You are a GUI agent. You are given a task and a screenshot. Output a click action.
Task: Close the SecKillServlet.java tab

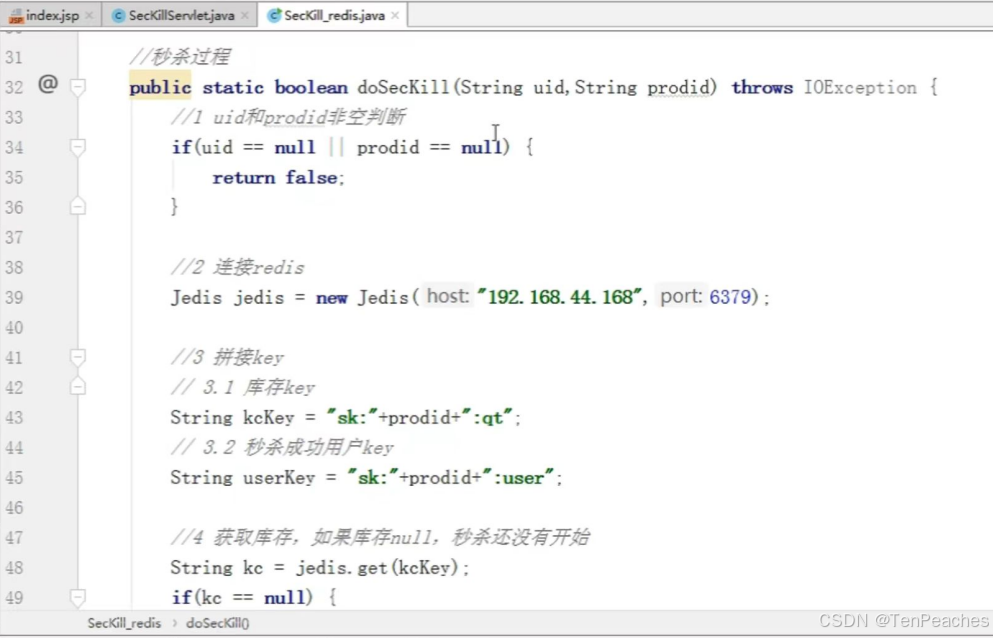click(244, 16)
